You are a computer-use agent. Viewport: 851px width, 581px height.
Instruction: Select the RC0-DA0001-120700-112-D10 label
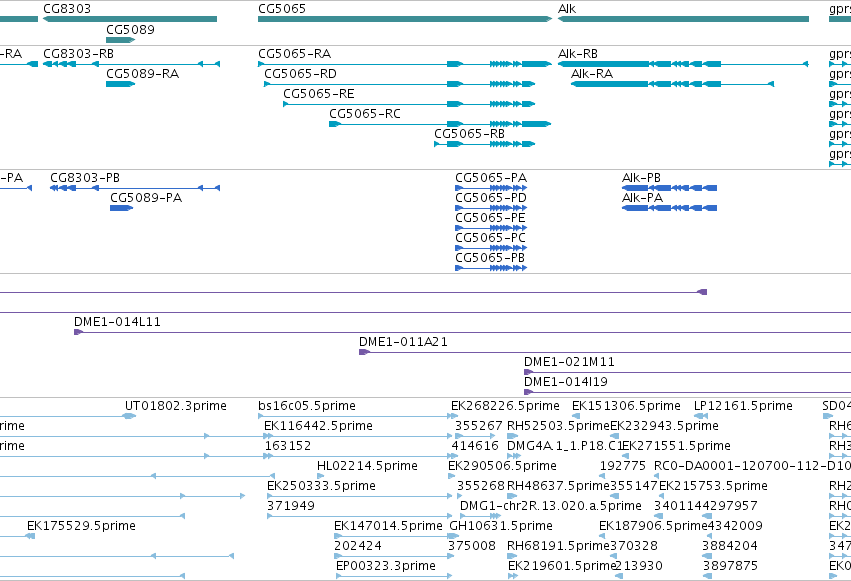click(752, 466)
